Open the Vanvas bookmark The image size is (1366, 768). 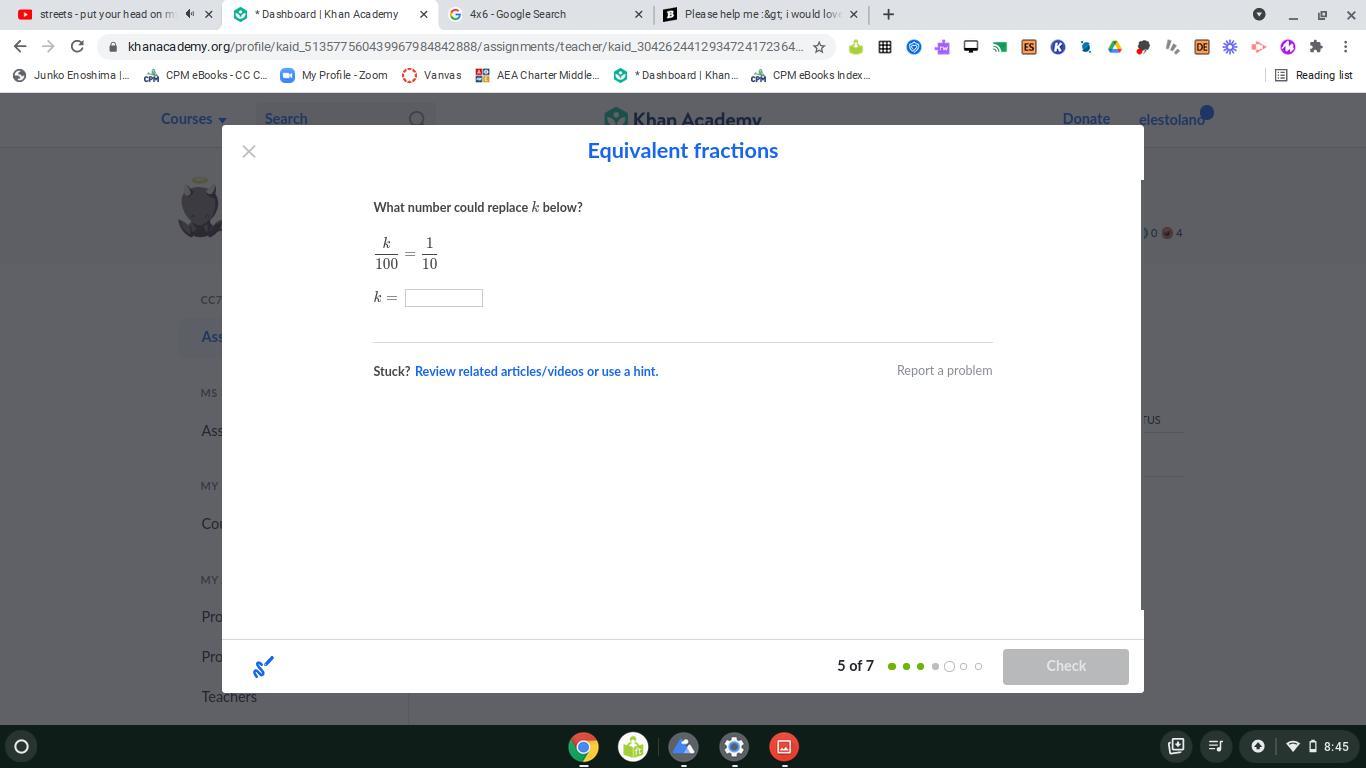tap(432, 75)
